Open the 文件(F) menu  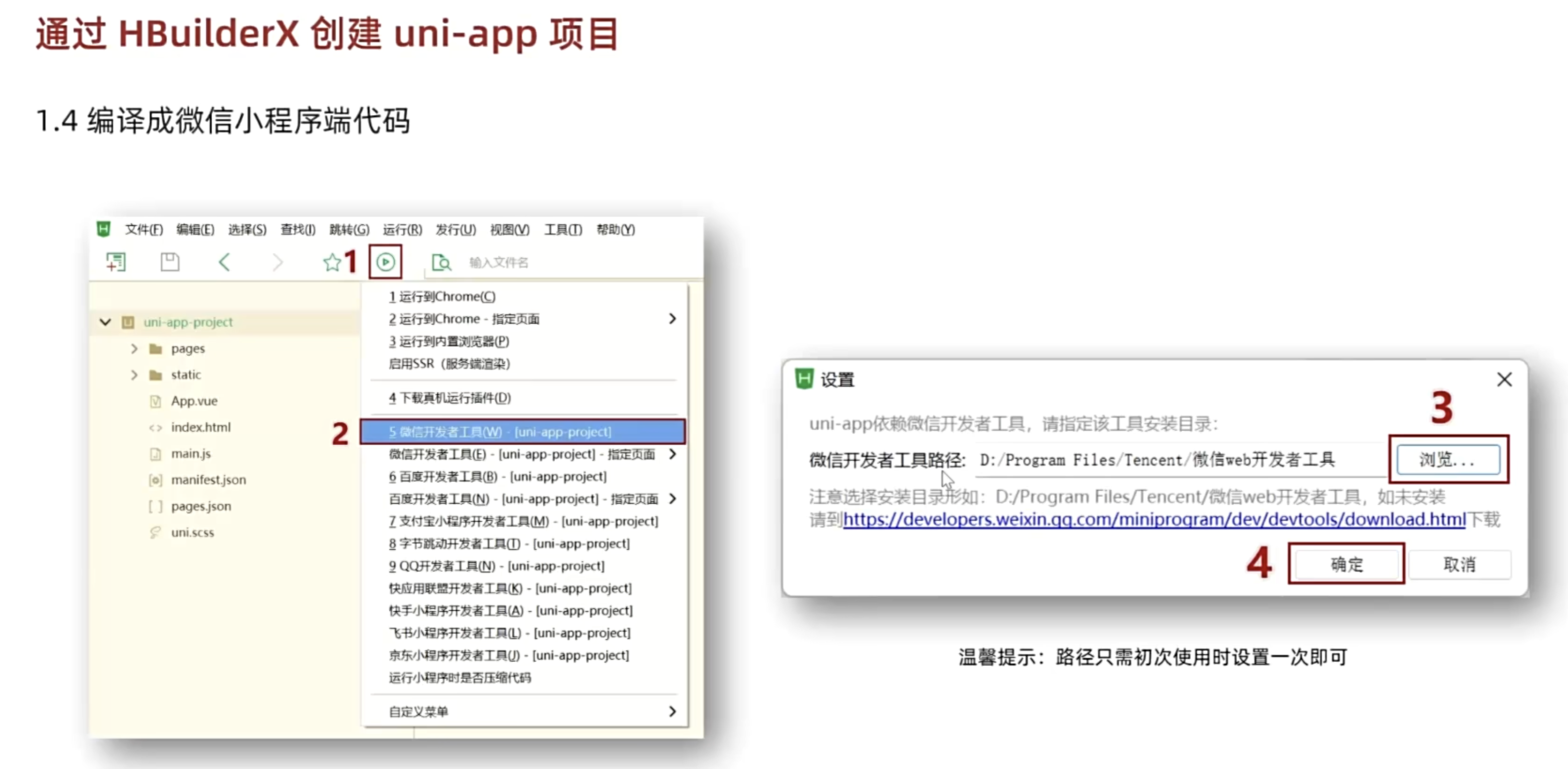tap(144, 229)
